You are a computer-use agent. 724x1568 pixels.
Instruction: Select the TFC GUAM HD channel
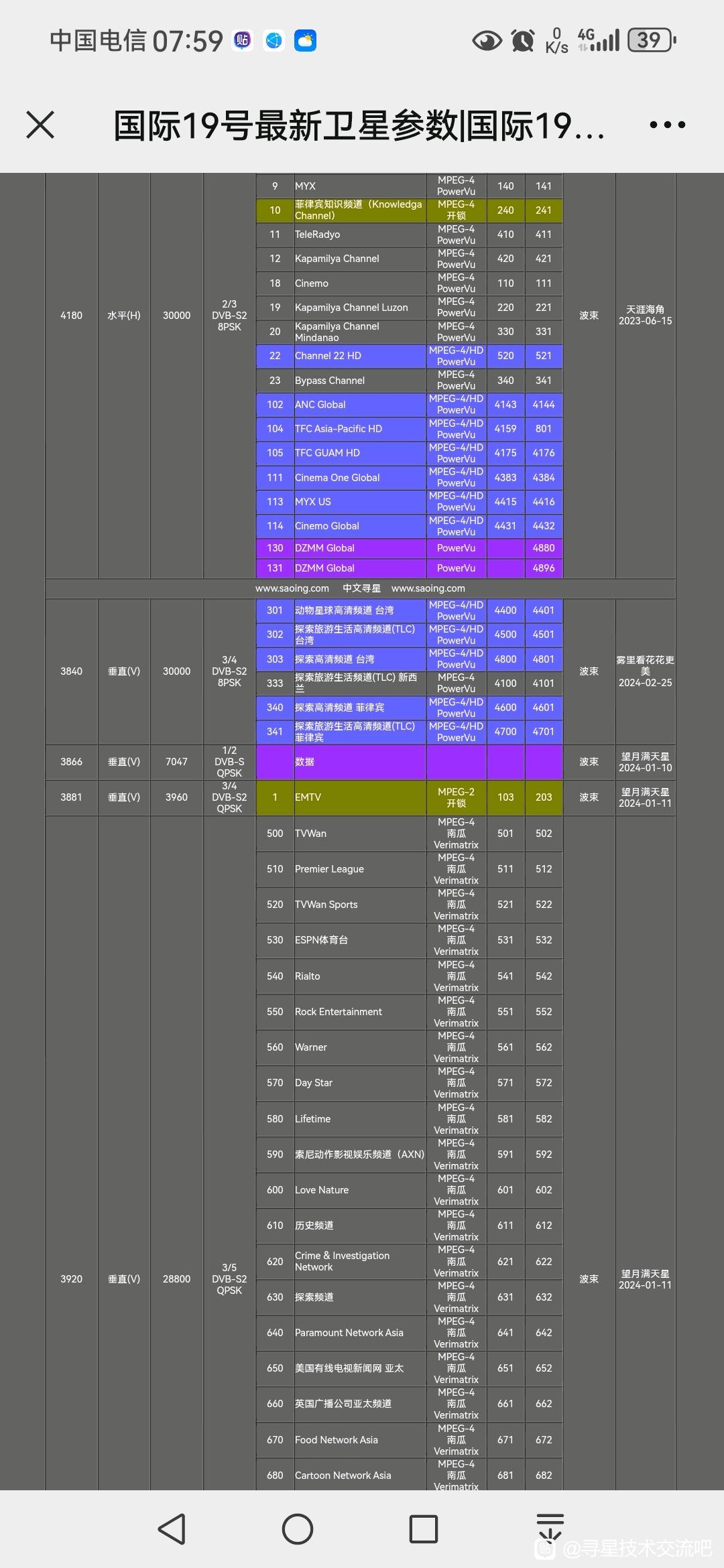point(327,453)
